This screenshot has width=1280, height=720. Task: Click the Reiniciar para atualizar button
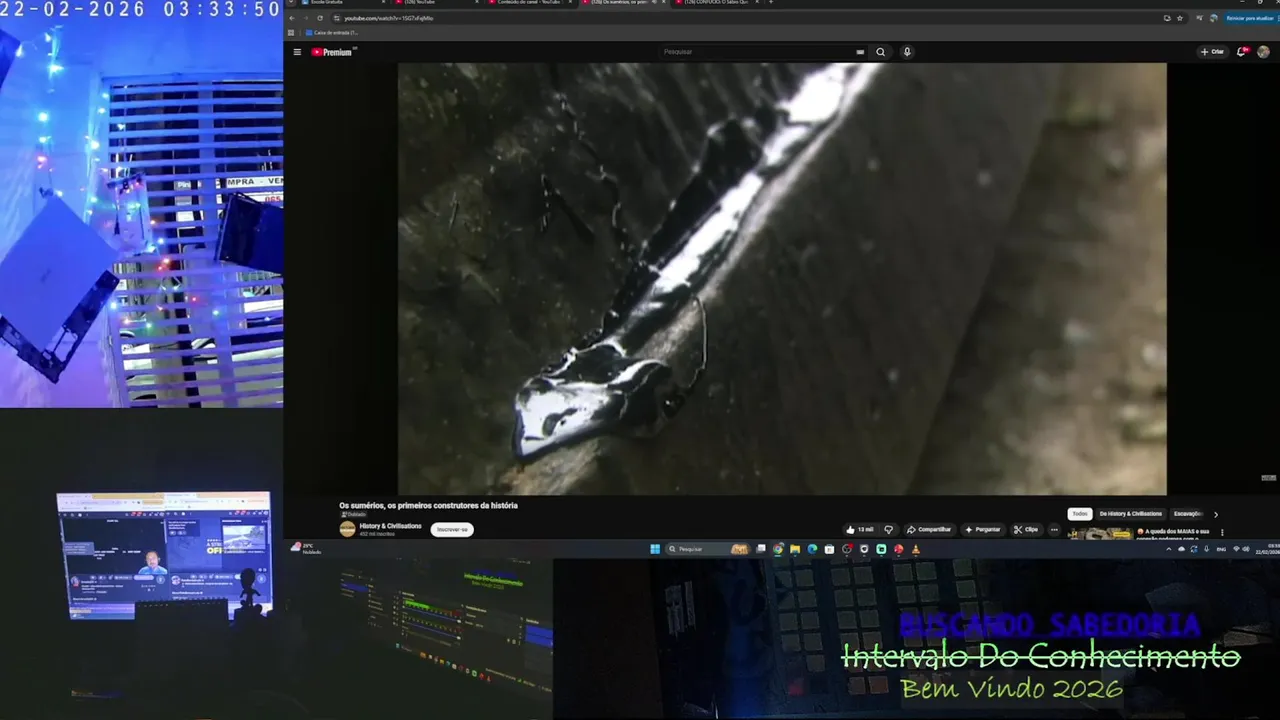pos(1249,18)
